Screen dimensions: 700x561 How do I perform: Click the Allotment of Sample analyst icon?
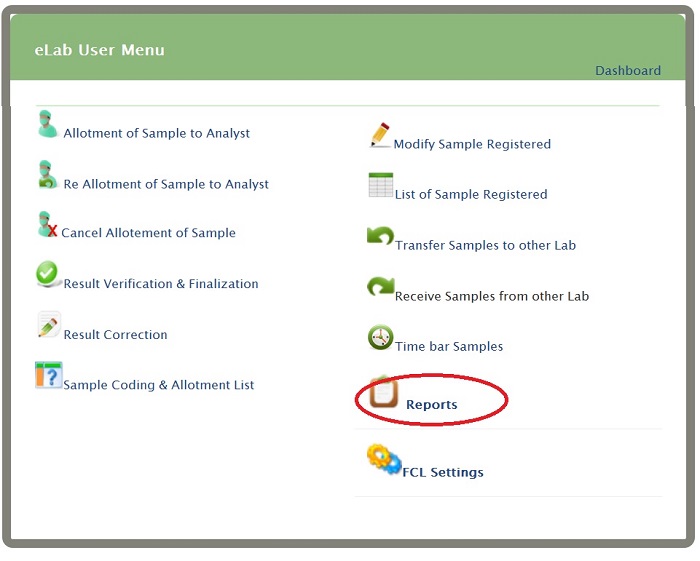(x=48, y=124)
